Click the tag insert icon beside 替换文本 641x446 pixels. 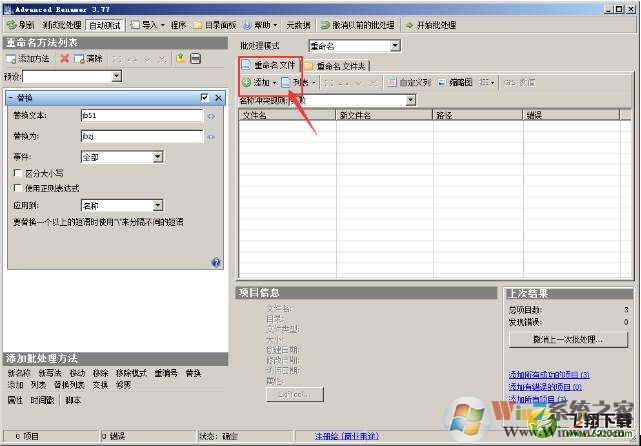click(x=211, y=116)
